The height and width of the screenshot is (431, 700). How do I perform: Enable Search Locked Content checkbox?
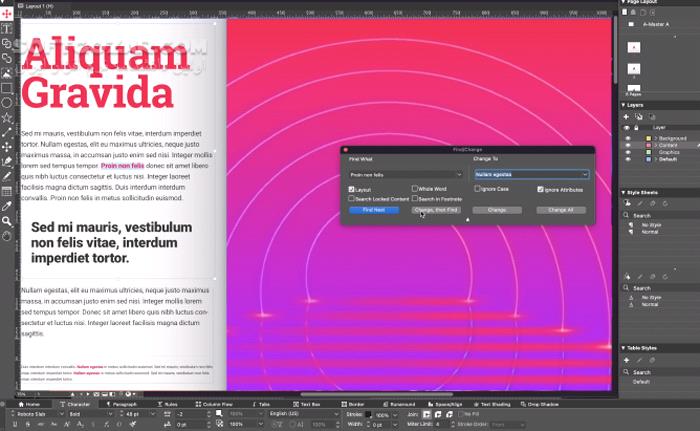pos(351,198)
